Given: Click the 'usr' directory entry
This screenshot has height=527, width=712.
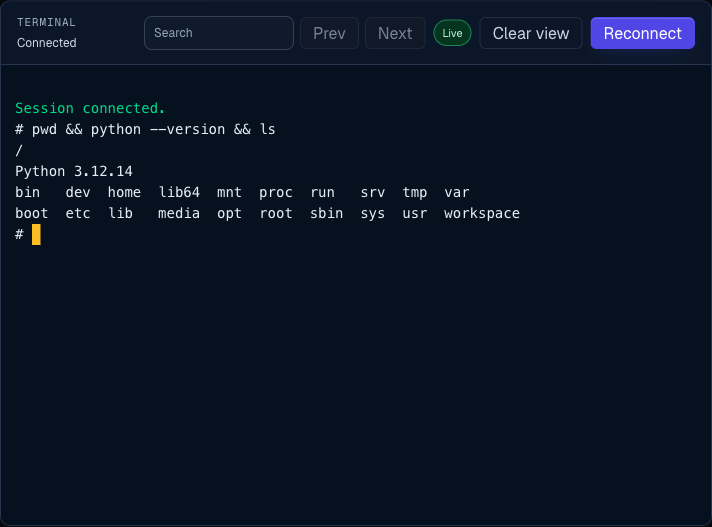Looking at the screenshot, I should [415, 214].
